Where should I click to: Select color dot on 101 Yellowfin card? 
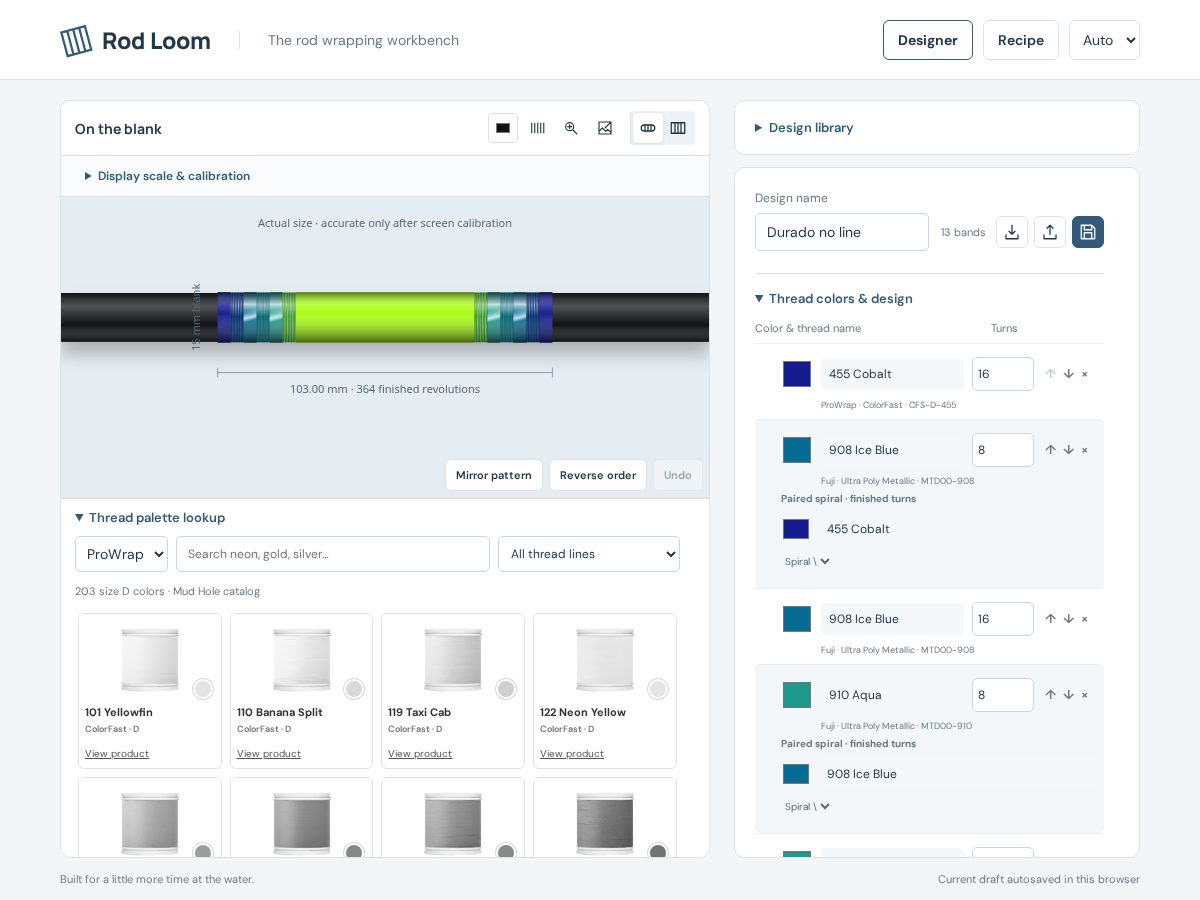click(203, 689)
